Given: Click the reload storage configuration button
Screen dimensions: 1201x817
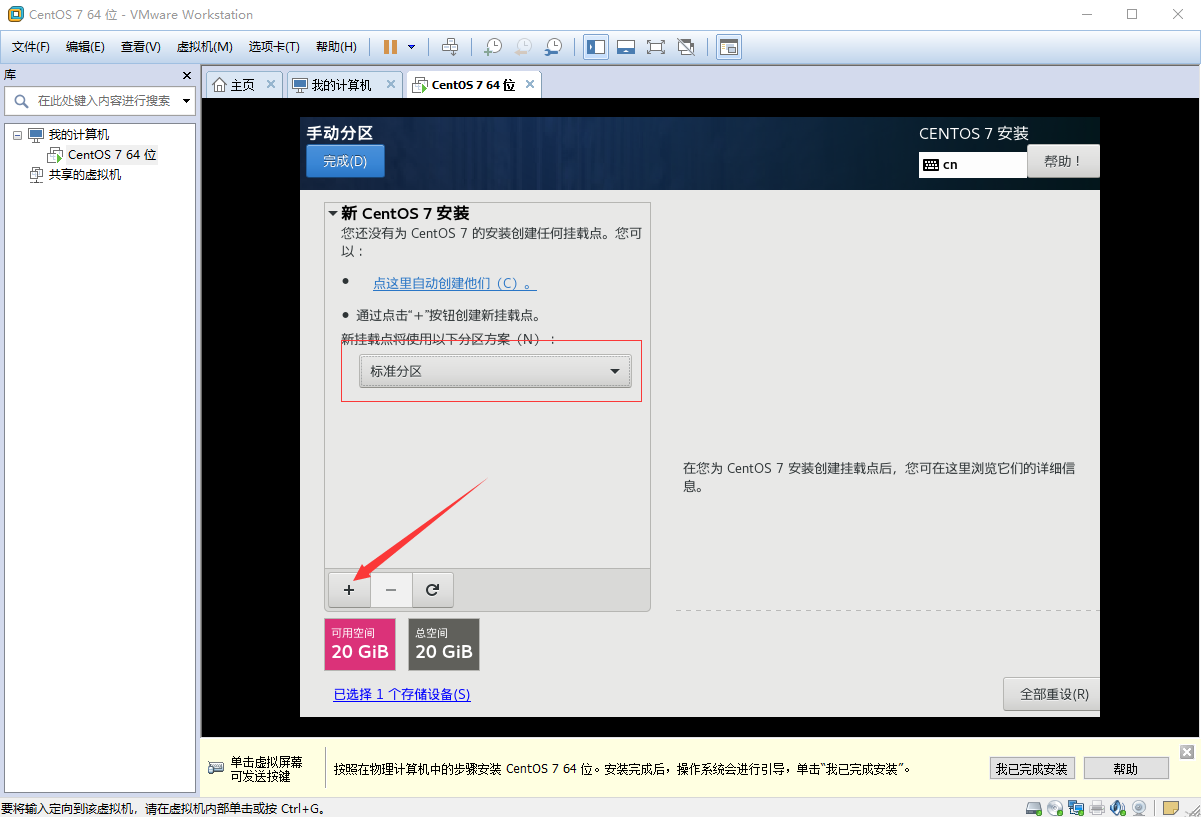Looking at the screenshot, I should tap(433, 590).
